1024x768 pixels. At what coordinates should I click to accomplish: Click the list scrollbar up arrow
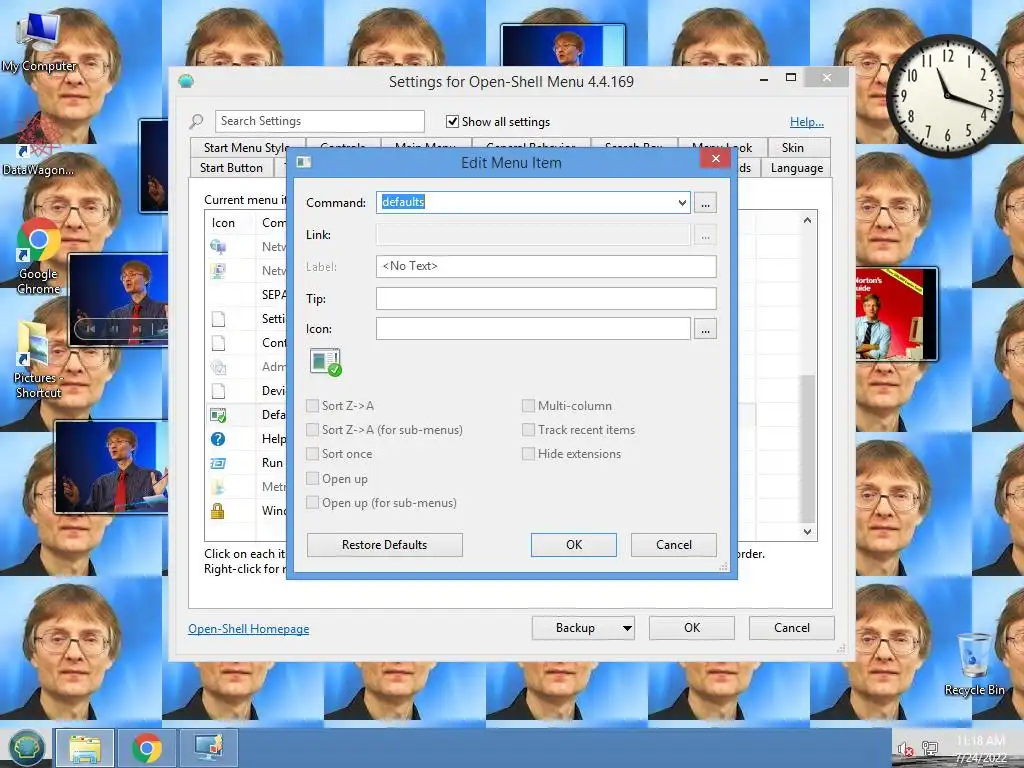coord(808,220)
